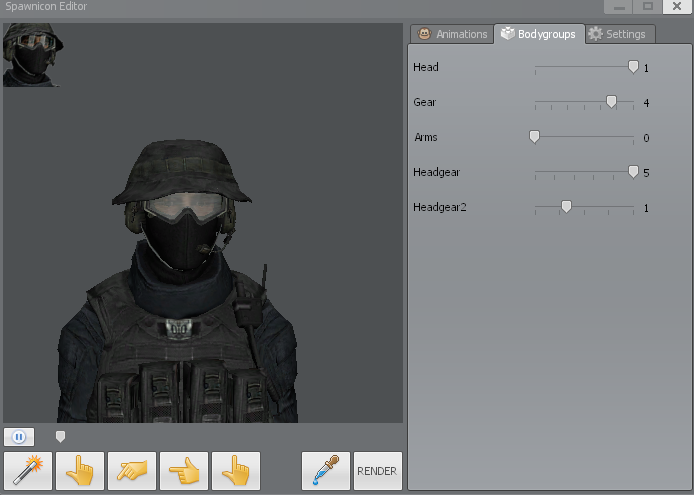This screenshot has height=495, width=694.
Task: Click the spawnicon preview thumbnail in the corner
Action: click(x=33, y=56)
